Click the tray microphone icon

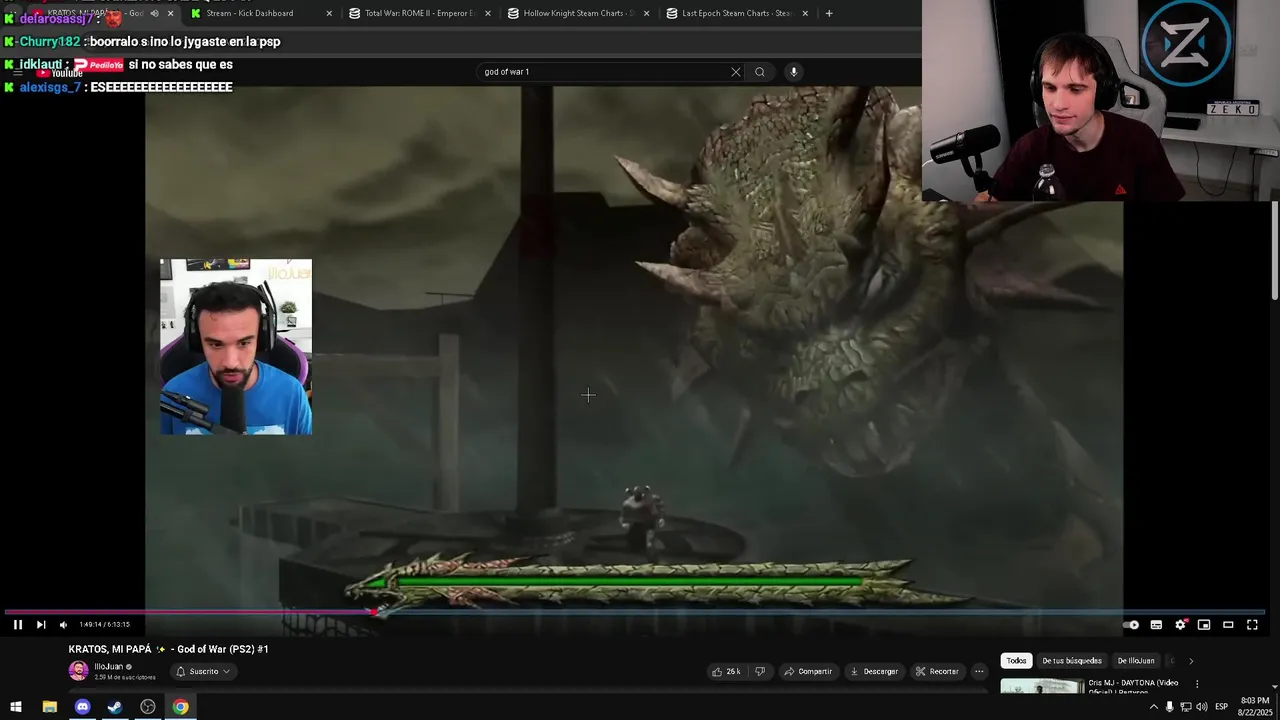tap(1169, 707)
